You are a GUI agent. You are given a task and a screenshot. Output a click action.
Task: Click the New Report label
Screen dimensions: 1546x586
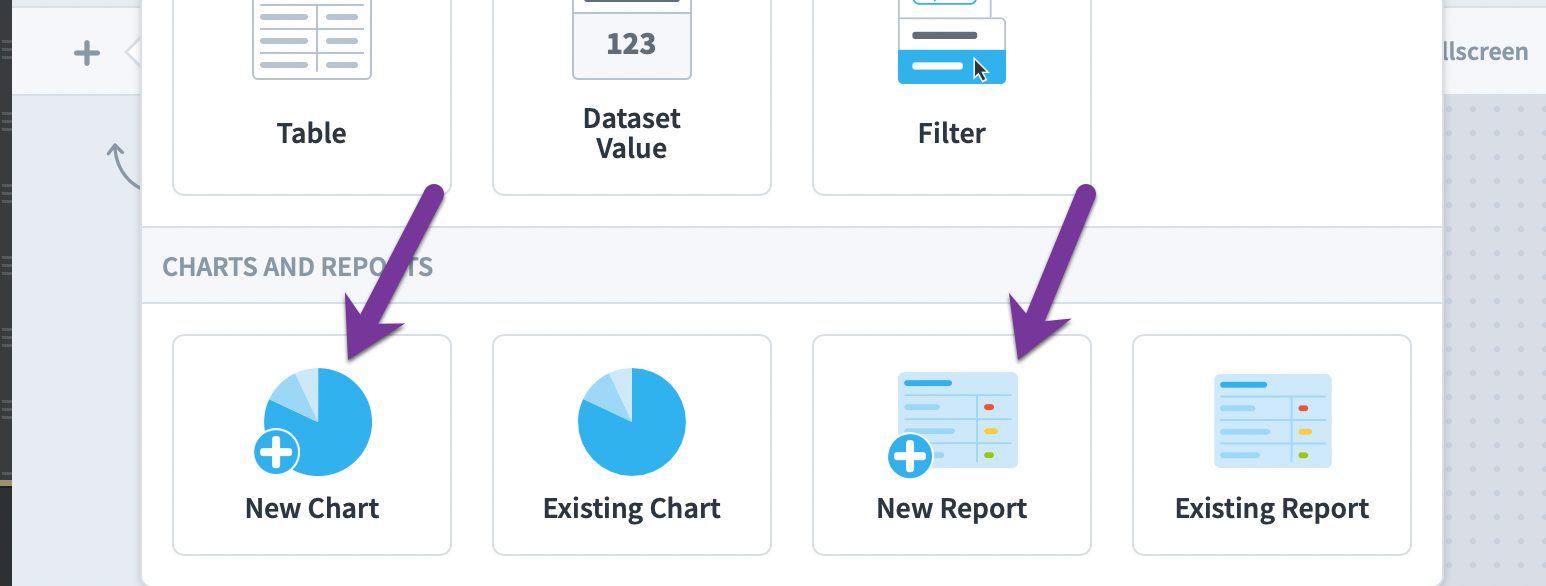[x=952, y=508]
